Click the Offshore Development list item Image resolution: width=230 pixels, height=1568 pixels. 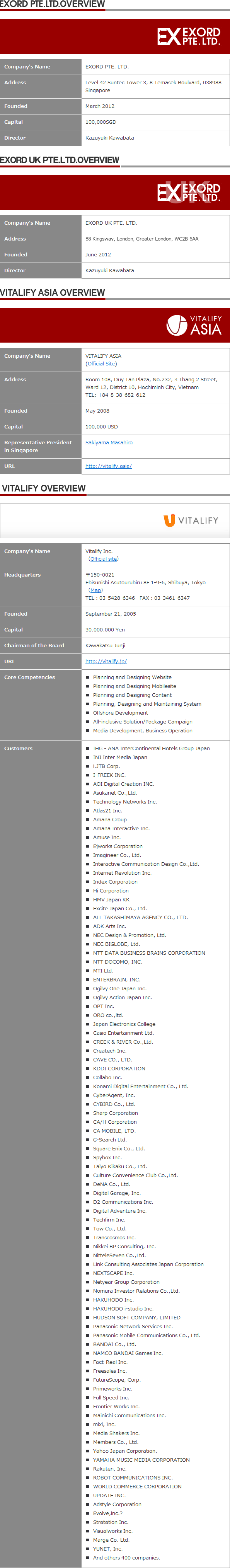click(121, 713)
